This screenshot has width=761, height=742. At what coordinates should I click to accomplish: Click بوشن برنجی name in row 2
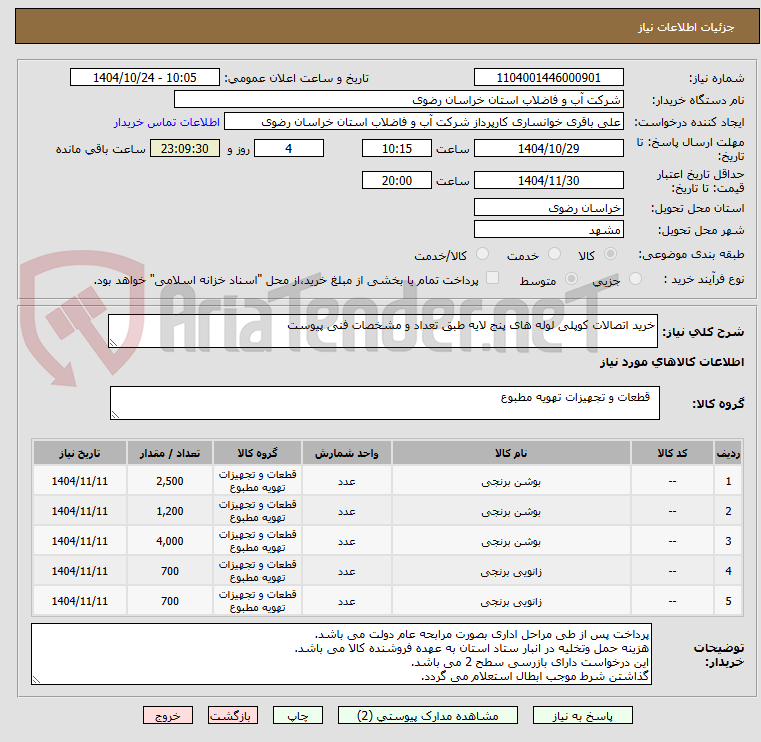tap(511, 511)
